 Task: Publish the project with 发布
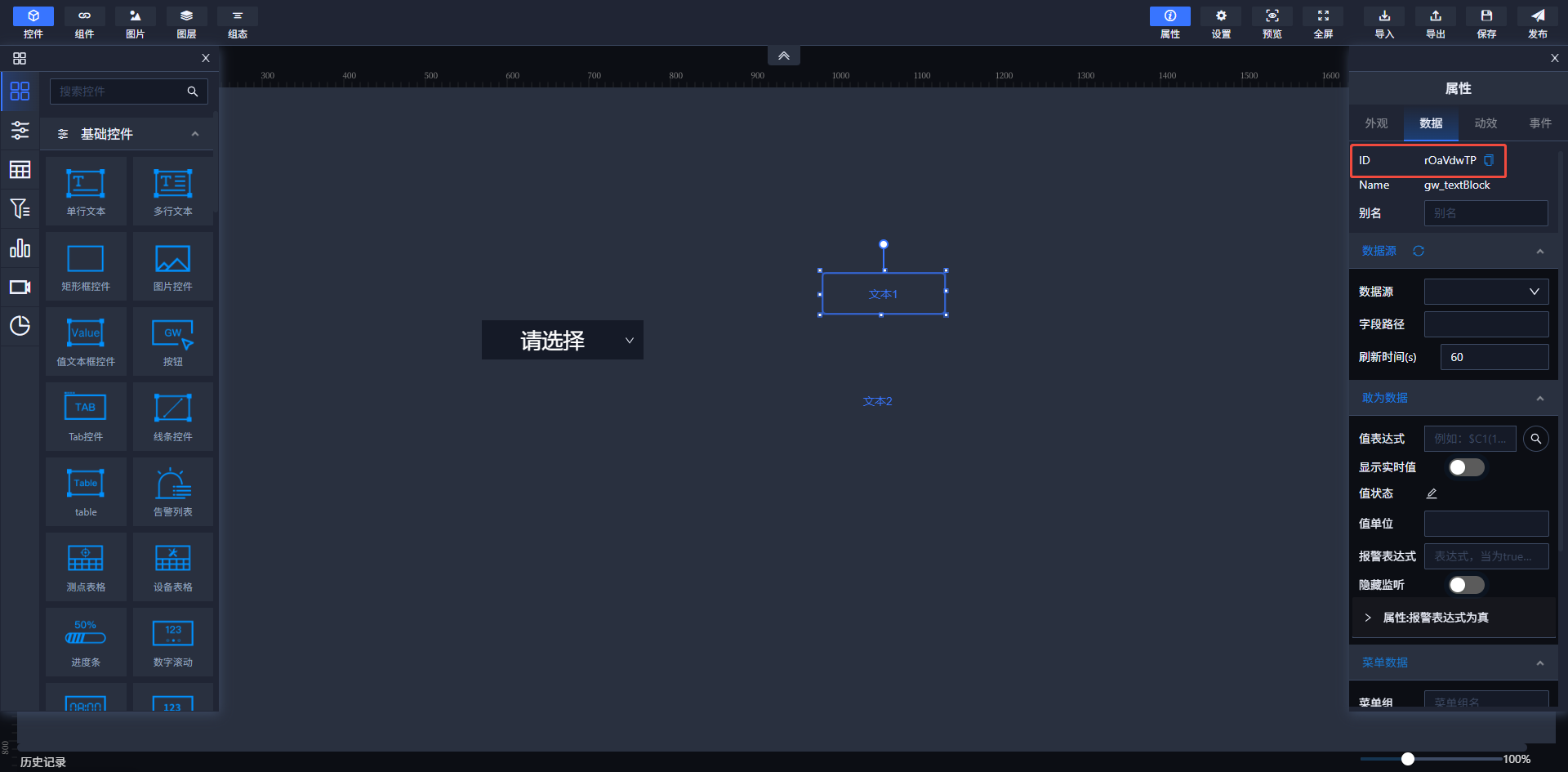click(x=1538, y=23)
